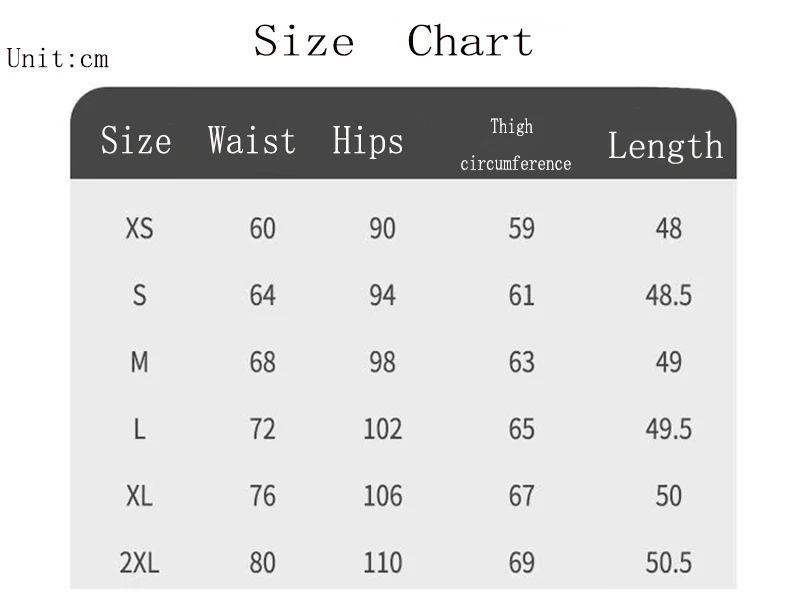Click the XS size row label
This screenshot has width=800, height=600.
point(139,228)
